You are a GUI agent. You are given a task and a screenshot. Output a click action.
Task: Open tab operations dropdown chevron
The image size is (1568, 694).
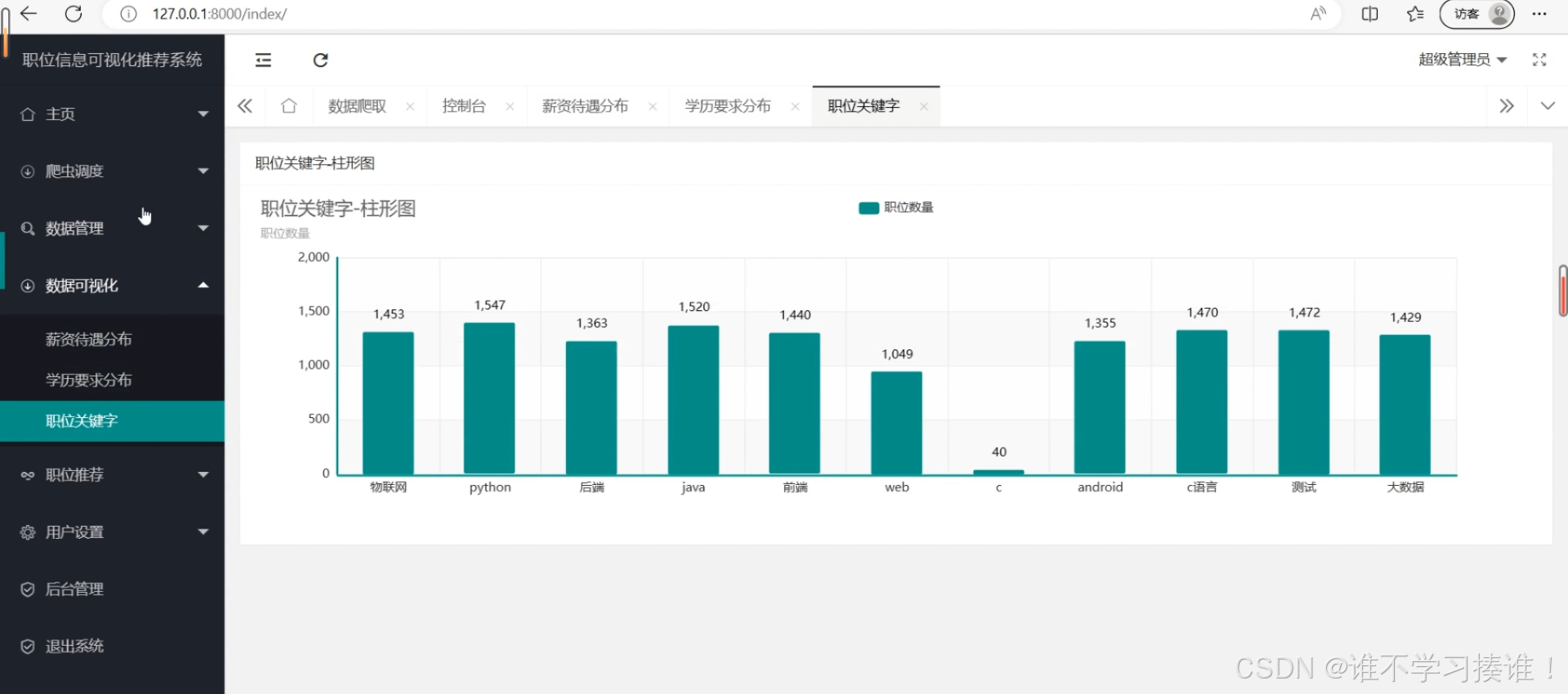pyautogui.click(x=1548, y=106)
